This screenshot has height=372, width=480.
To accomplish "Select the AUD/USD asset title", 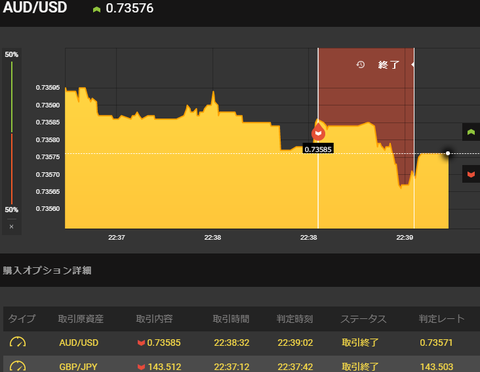I will click(x=35, y=7).
